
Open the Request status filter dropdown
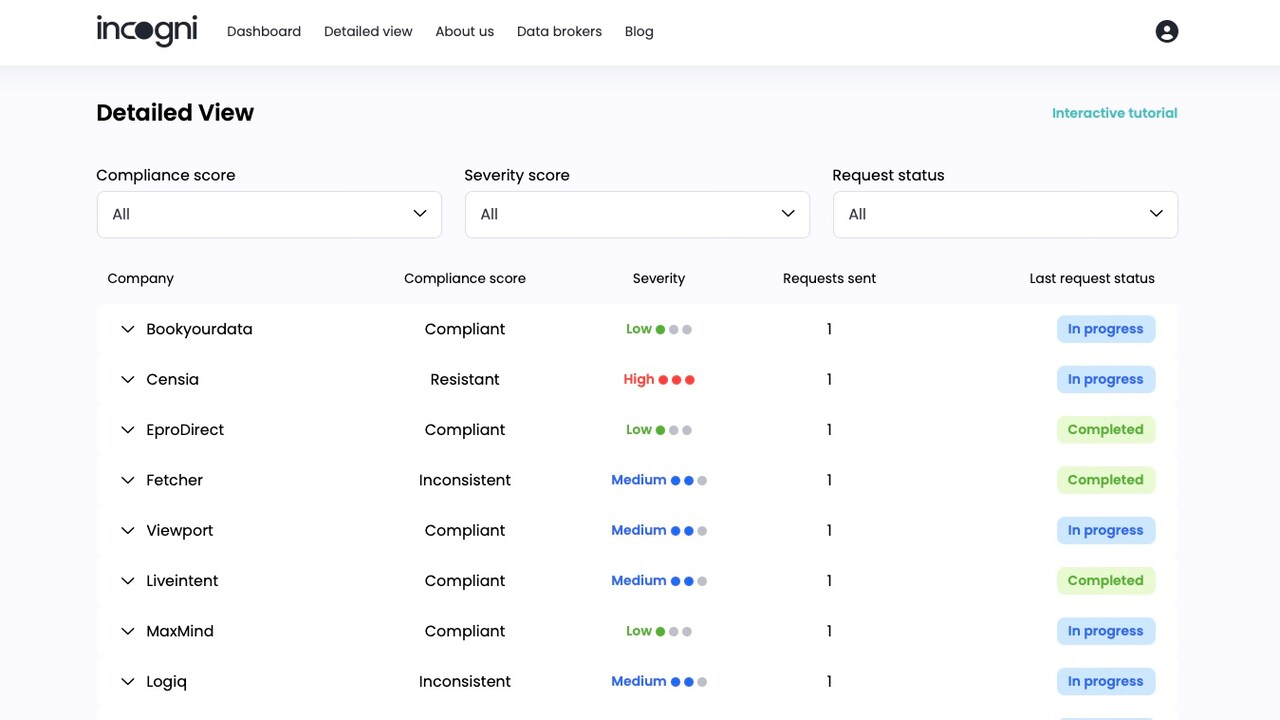(1005, 214)
